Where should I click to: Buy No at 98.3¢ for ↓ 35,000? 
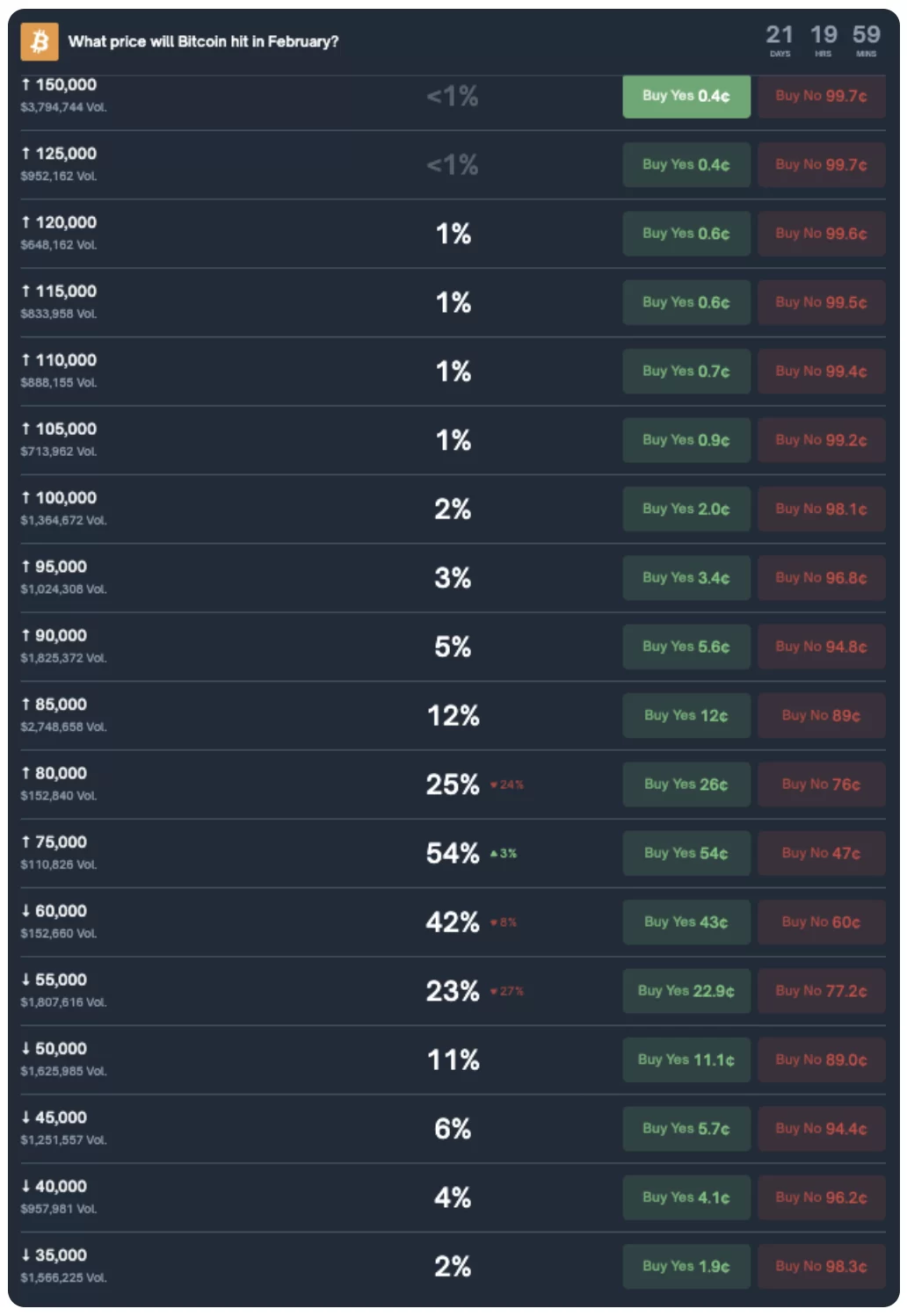click(821, 1266)
